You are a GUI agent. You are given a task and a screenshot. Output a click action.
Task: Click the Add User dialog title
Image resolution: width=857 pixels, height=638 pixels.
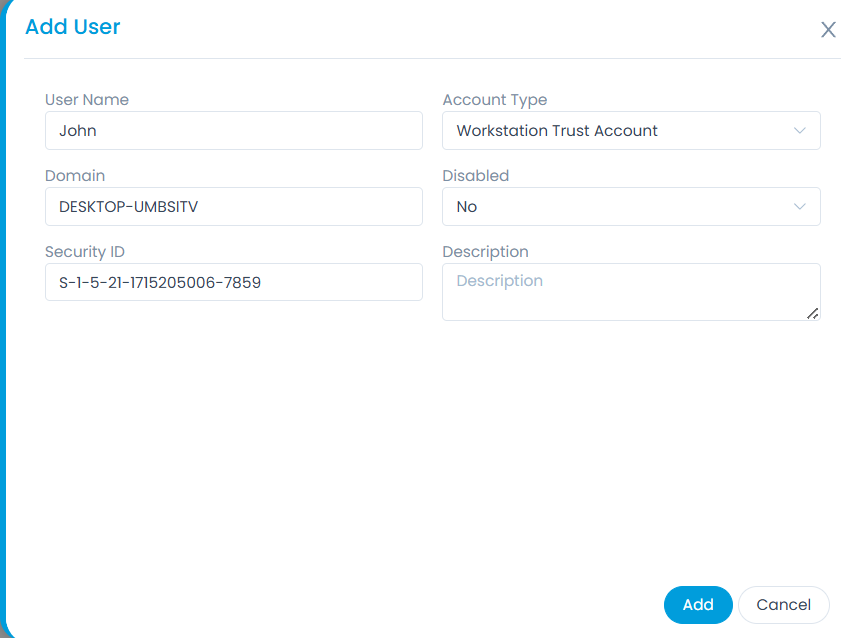point(73,27)
